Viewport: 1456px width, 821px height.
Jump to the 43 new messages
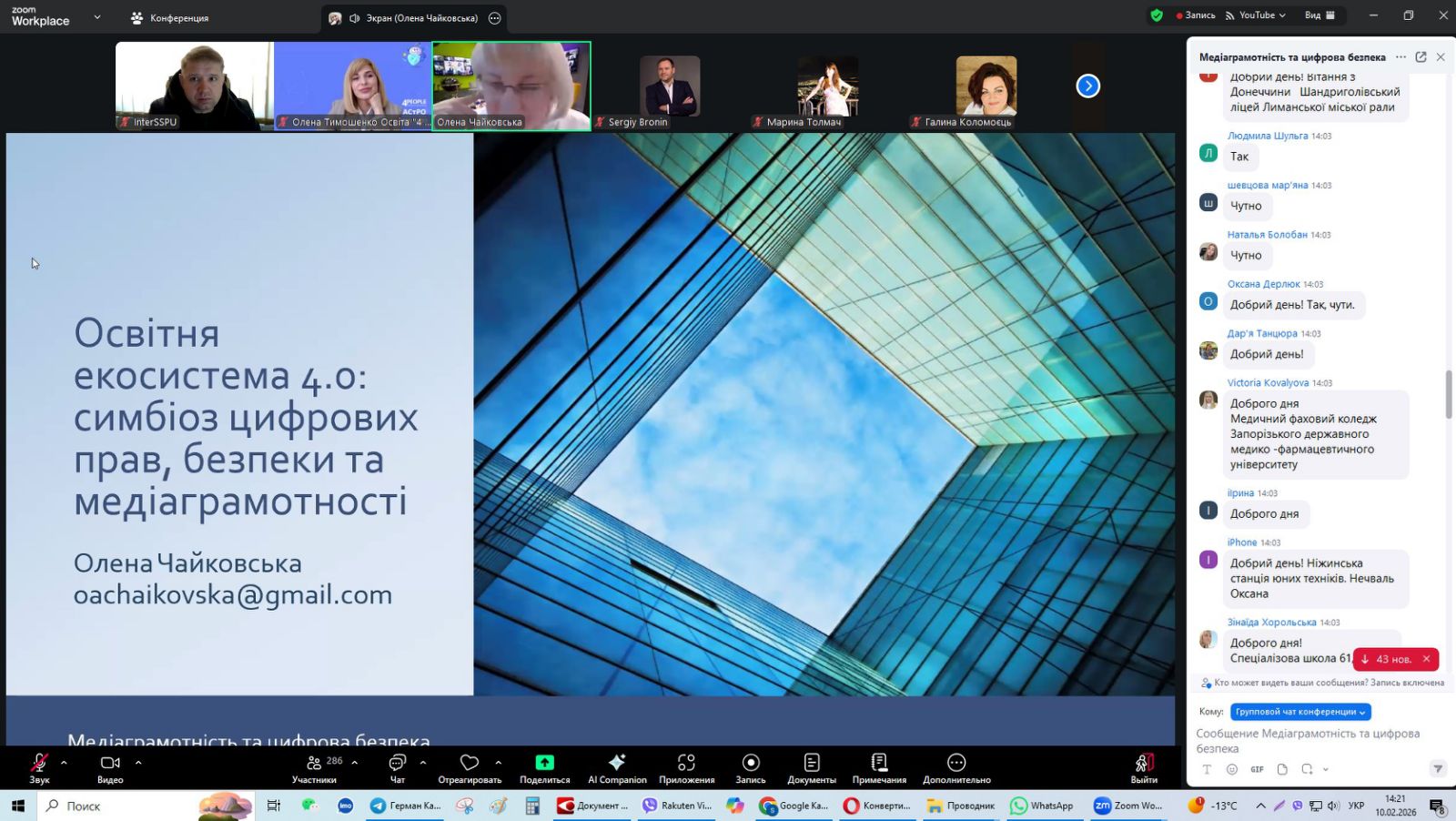[x=1386, y=659]
